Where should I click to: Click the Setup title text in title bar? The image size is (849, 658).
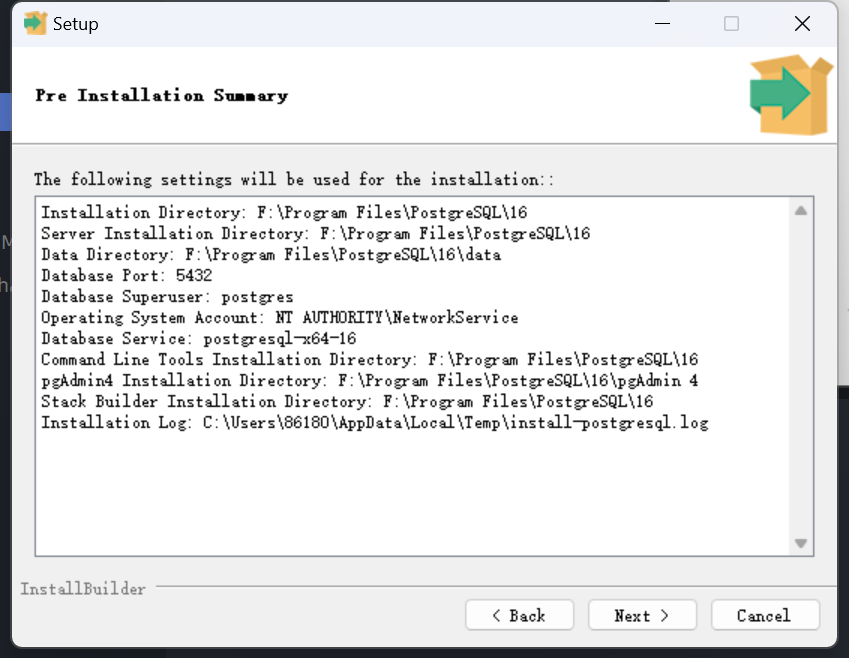76,24
